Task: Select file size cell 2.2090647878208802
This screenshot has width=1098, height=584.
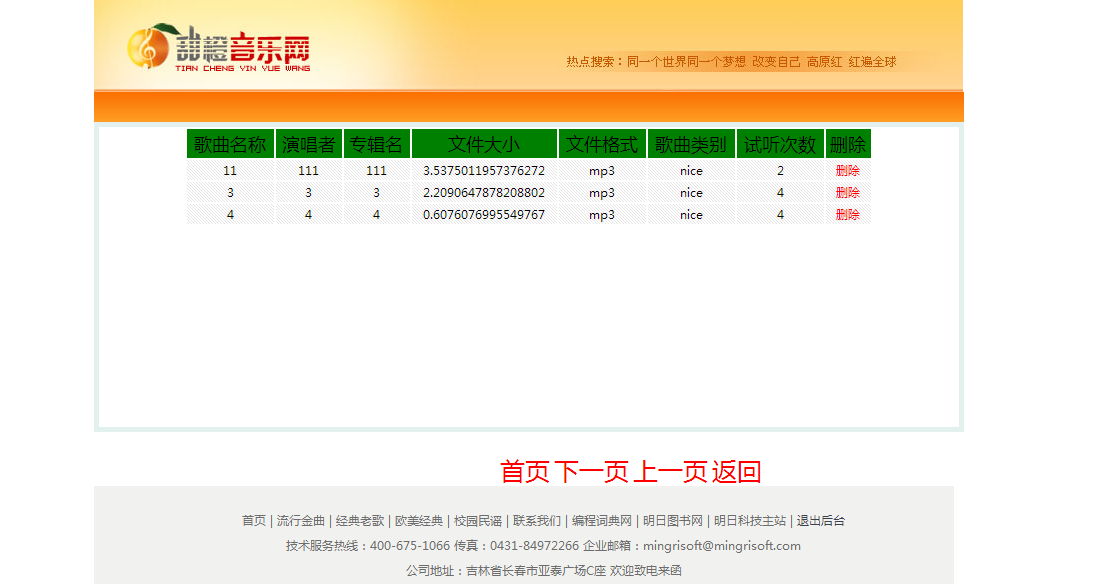Action: [484, 193]
